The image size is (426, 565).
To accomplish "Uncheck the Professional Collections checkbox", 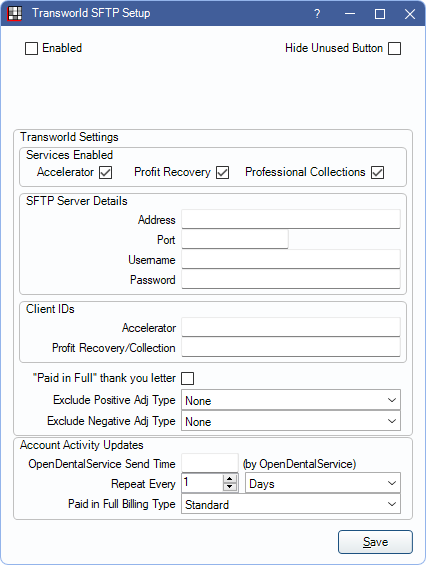I will (x=378, y=172).
